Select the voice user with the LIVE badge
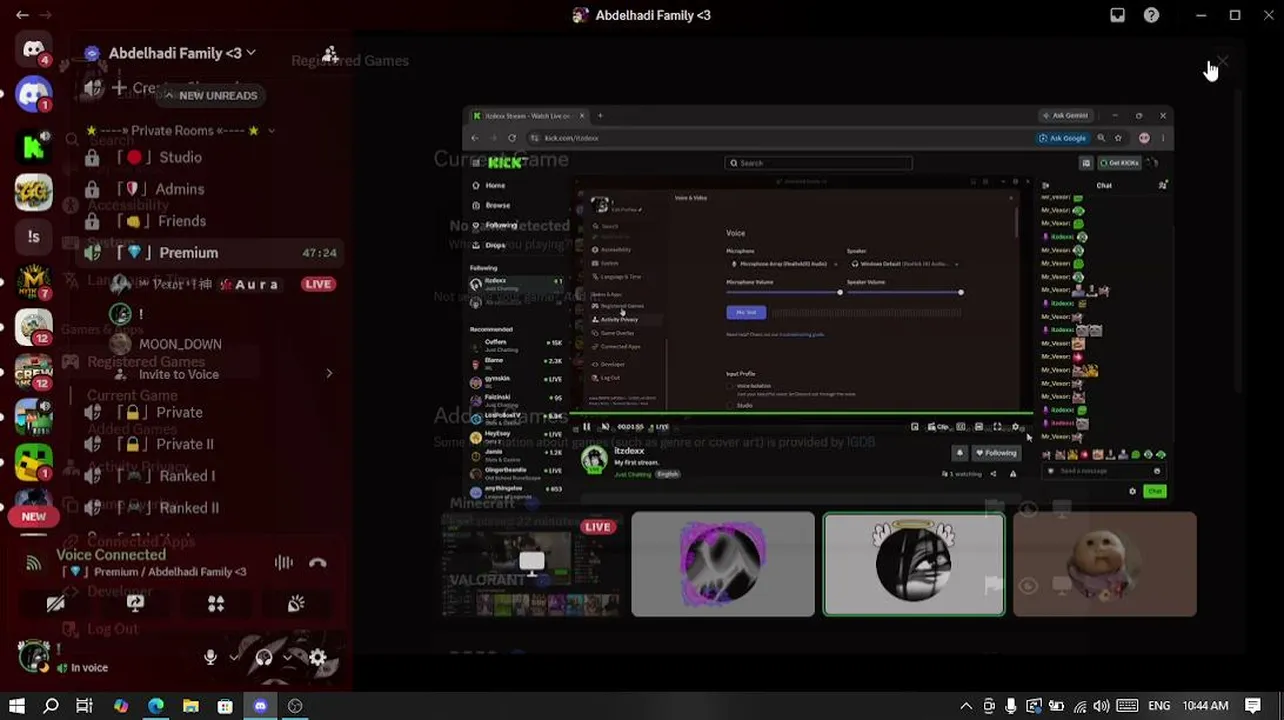 222,284
